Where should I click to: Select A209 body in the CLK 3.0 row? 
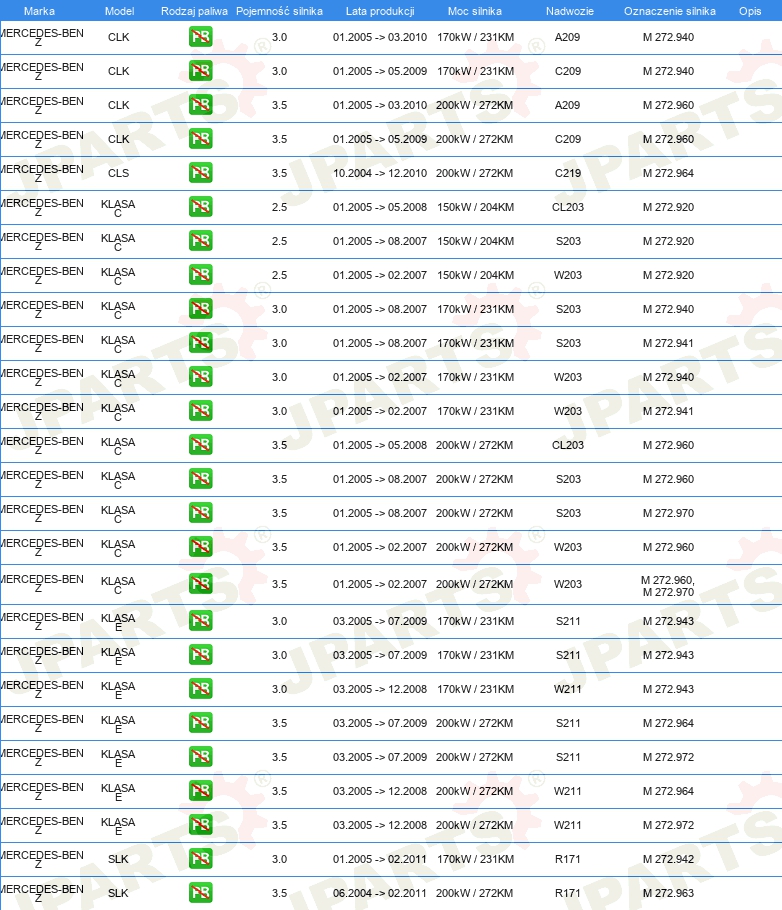(x=568, y=37)
